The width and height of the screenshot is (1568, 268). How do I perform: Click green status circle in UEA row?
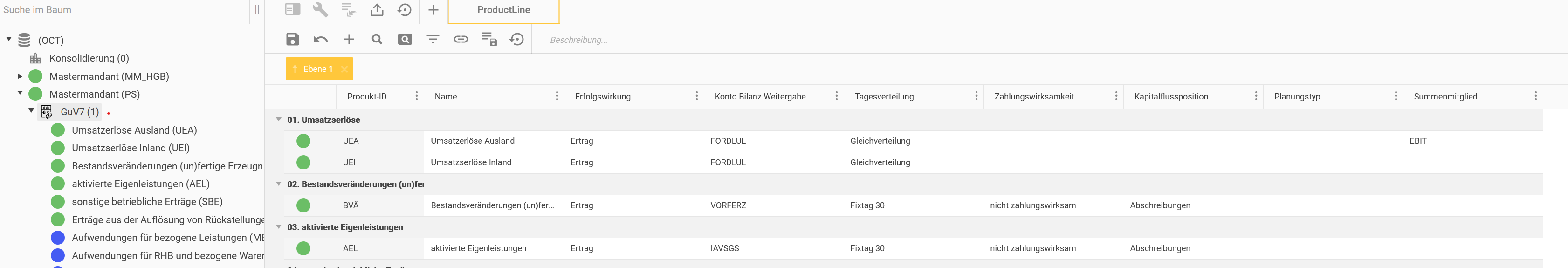click(303, 141)
